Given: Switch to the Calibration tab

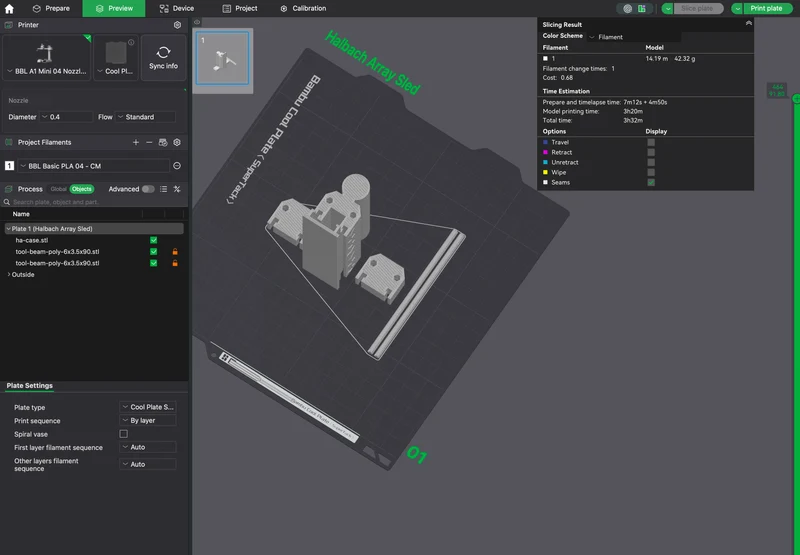Looking at the screenshot, I should [x=304, y=9].
